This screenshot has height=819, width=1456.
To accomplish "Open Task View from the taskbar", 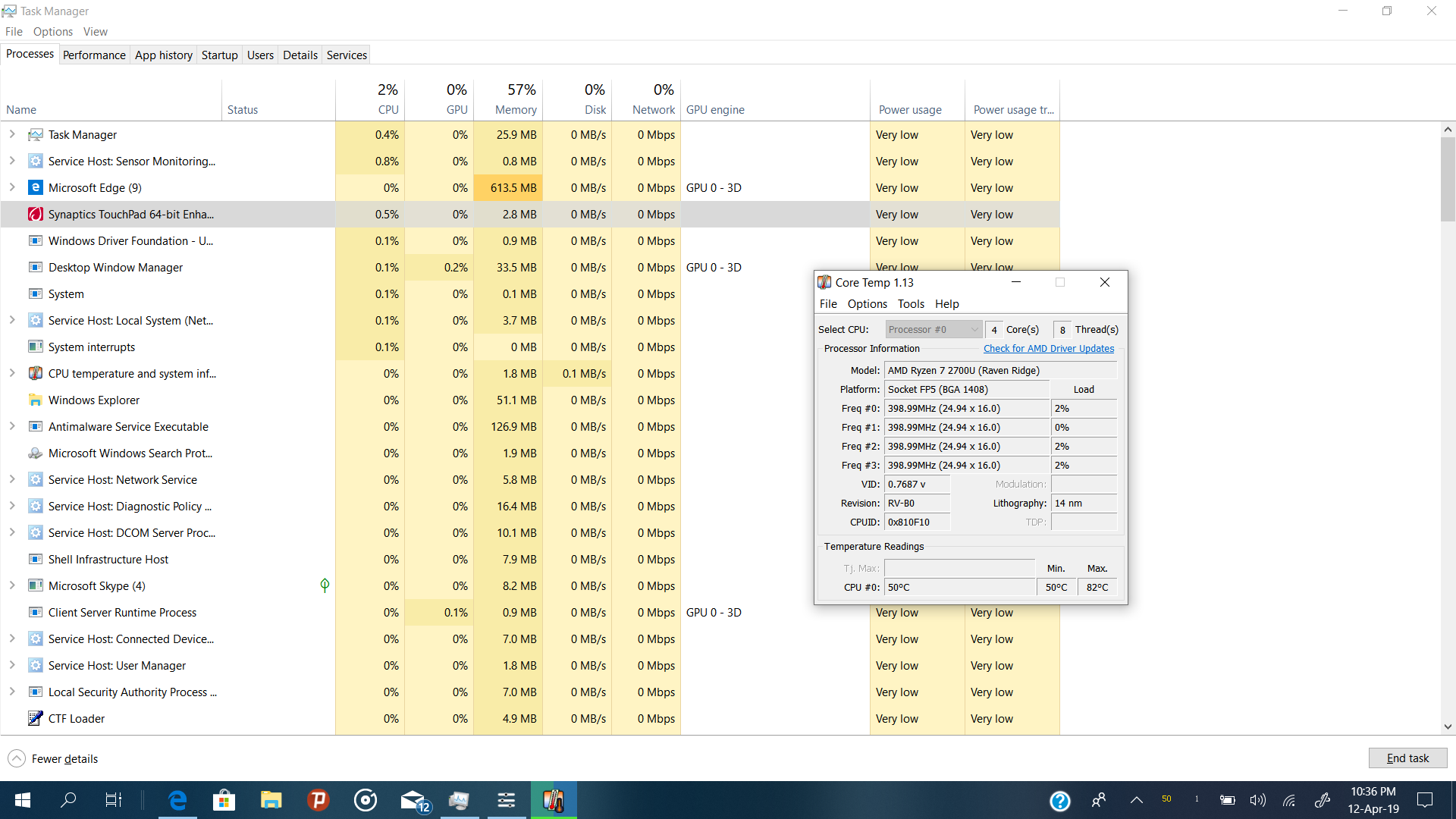I will 113,800.
